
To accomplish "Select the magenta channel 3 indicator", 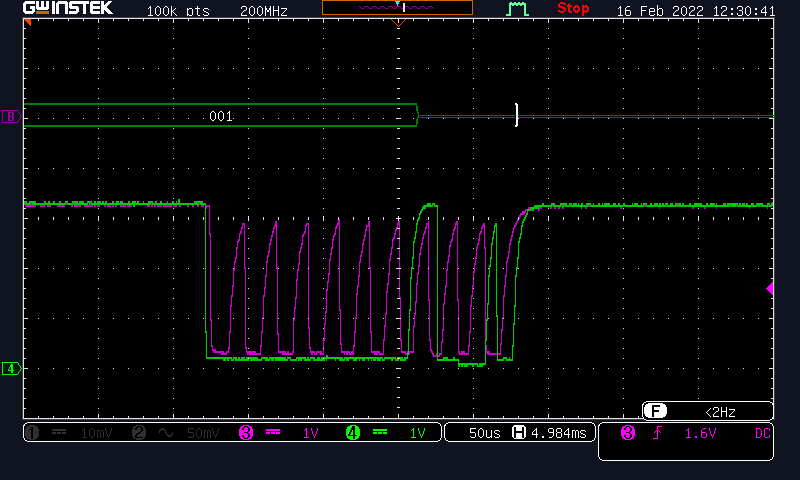I will pos(246,433).
